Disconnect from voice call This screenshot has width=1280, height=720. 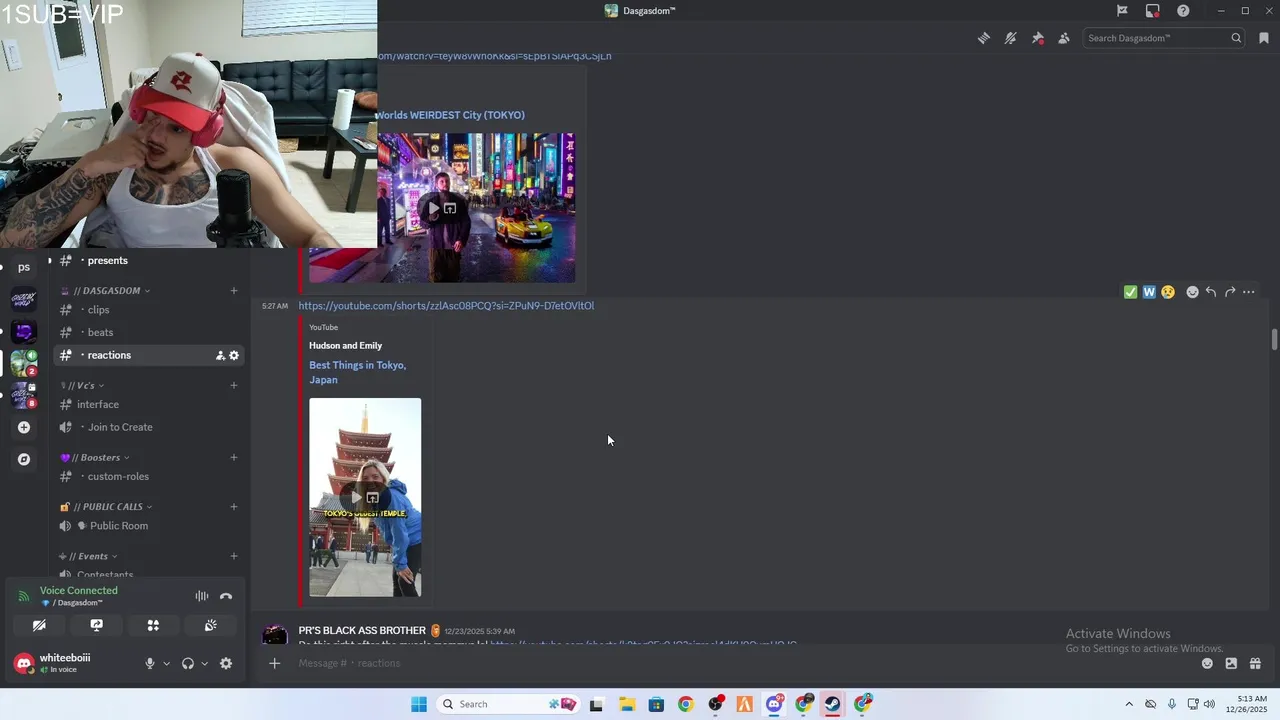point(226,596)
